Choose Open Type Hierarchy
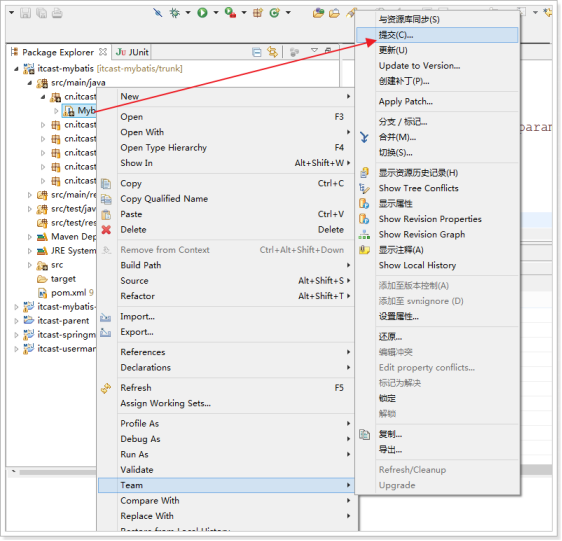 [226, 148]
